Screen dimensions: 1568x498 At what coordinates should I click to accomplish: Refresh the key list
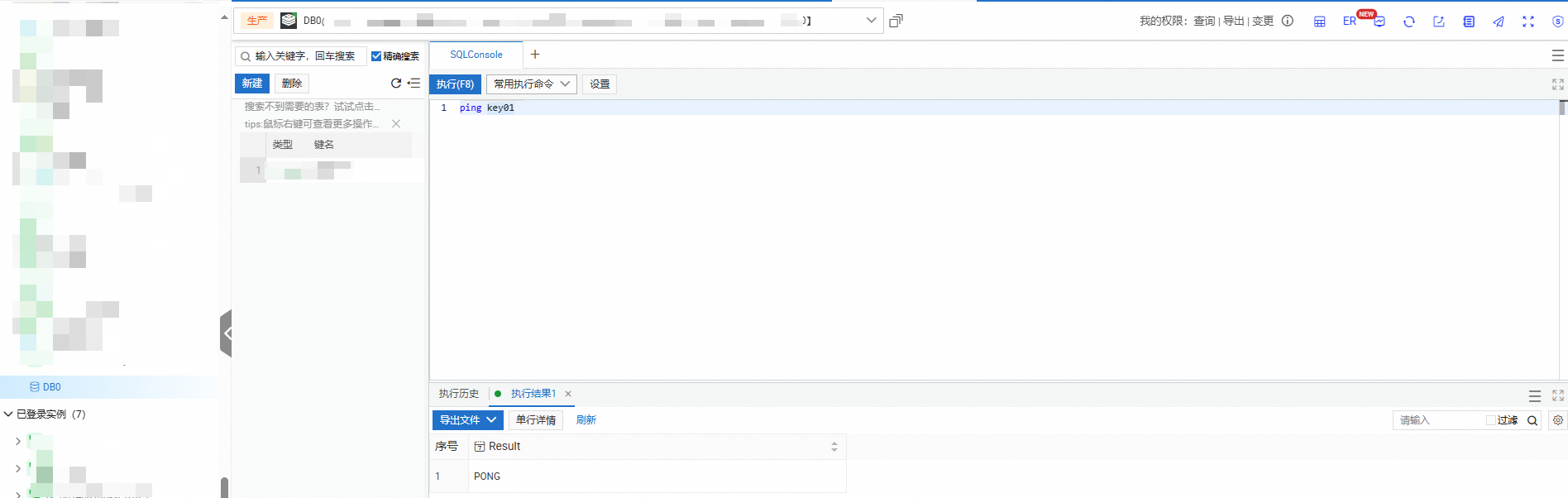coord(396,84)
